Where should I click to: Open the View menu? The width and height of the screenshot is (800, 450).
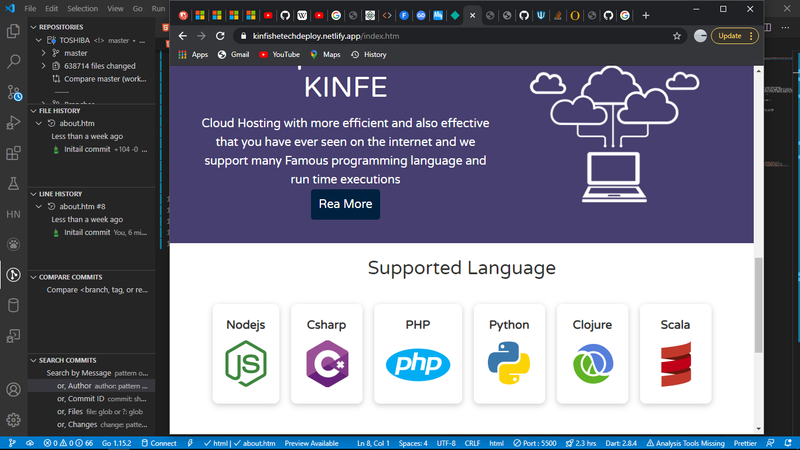point(115,9)
